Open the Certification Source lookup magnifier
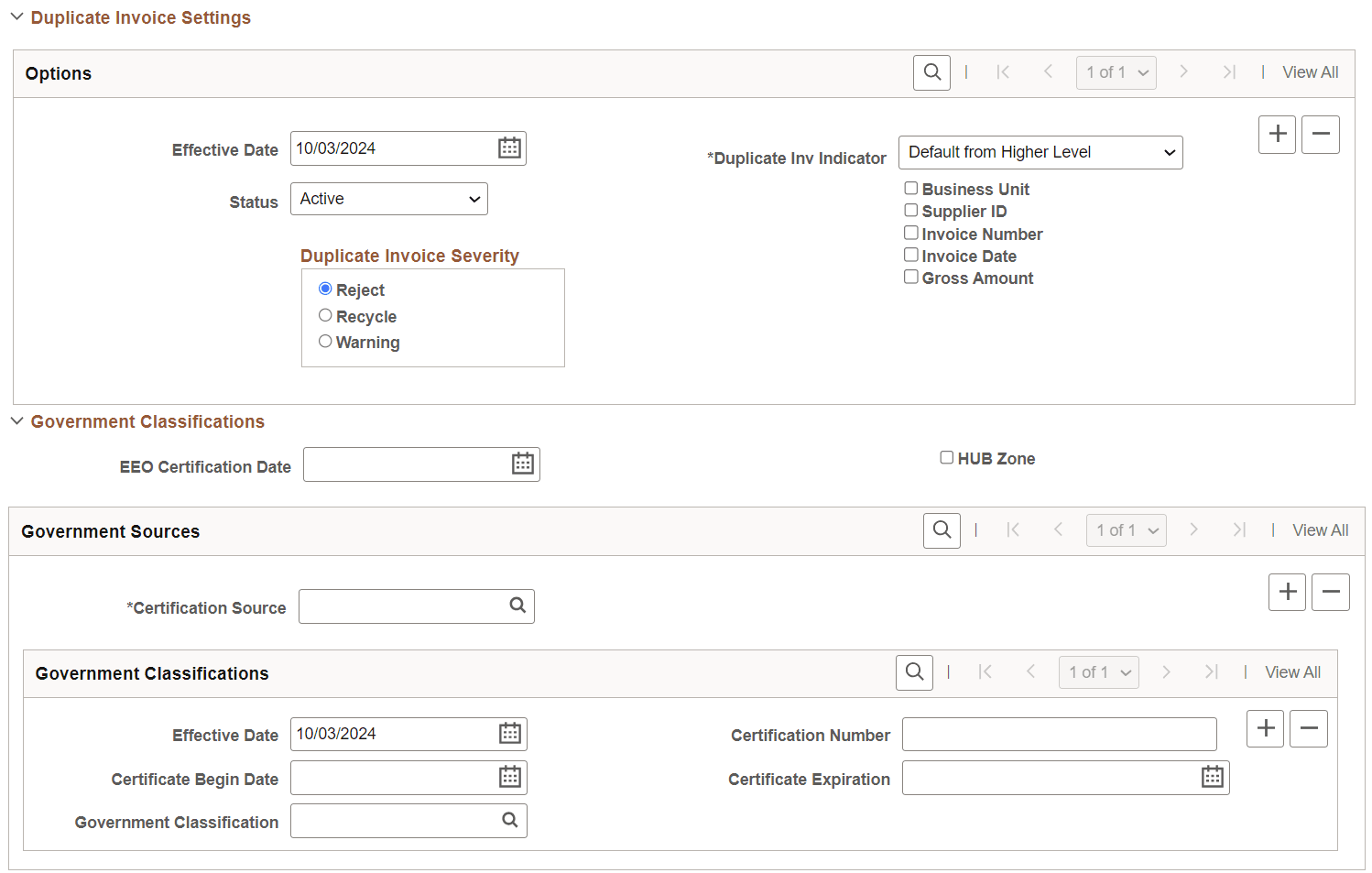The height and width of the screenshot is (873, 1372). (x=517, y=606)
